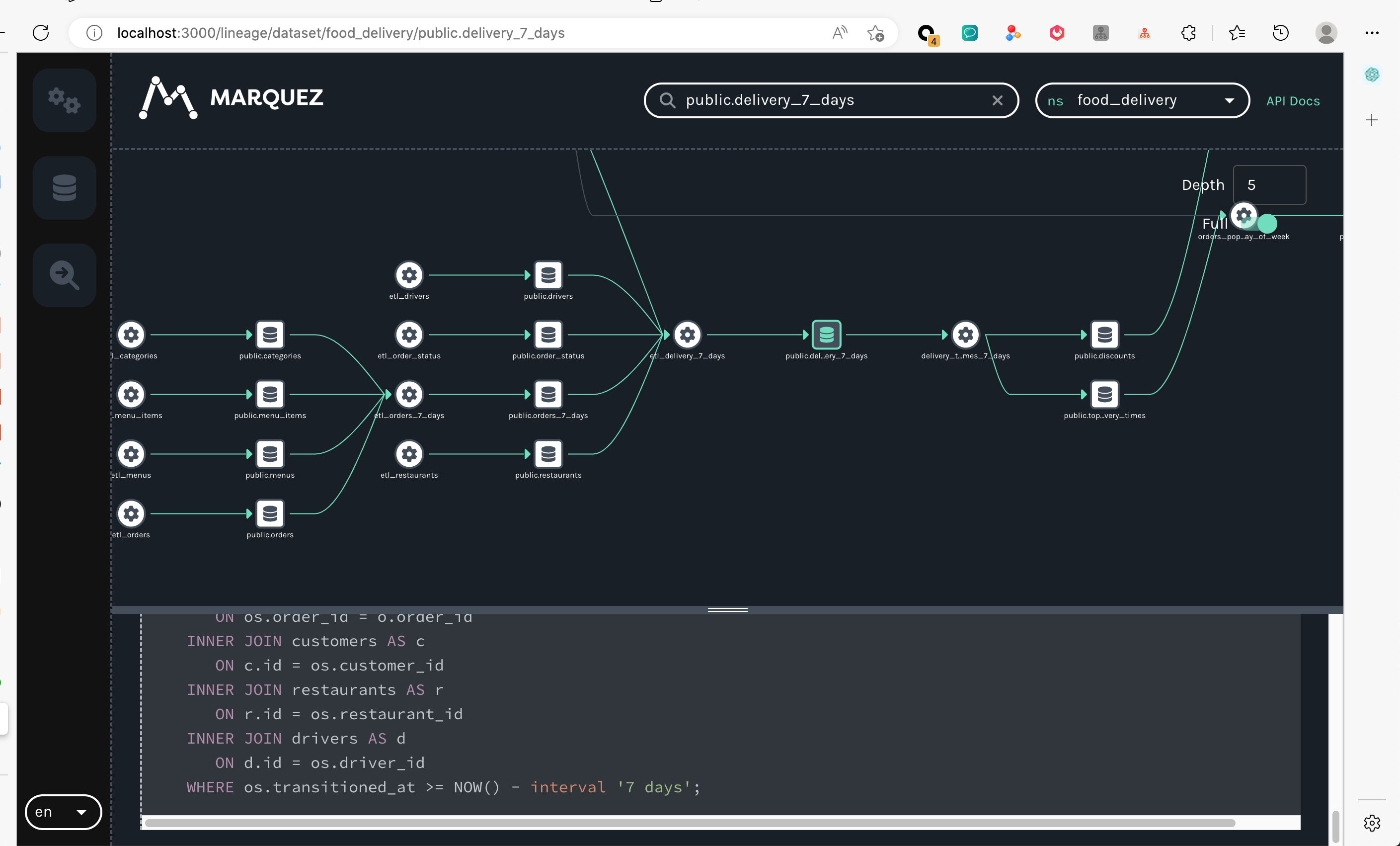1400x846 pixels.
Task: Select the public.restaurants dataset node
Action: (x=548, y=454)
